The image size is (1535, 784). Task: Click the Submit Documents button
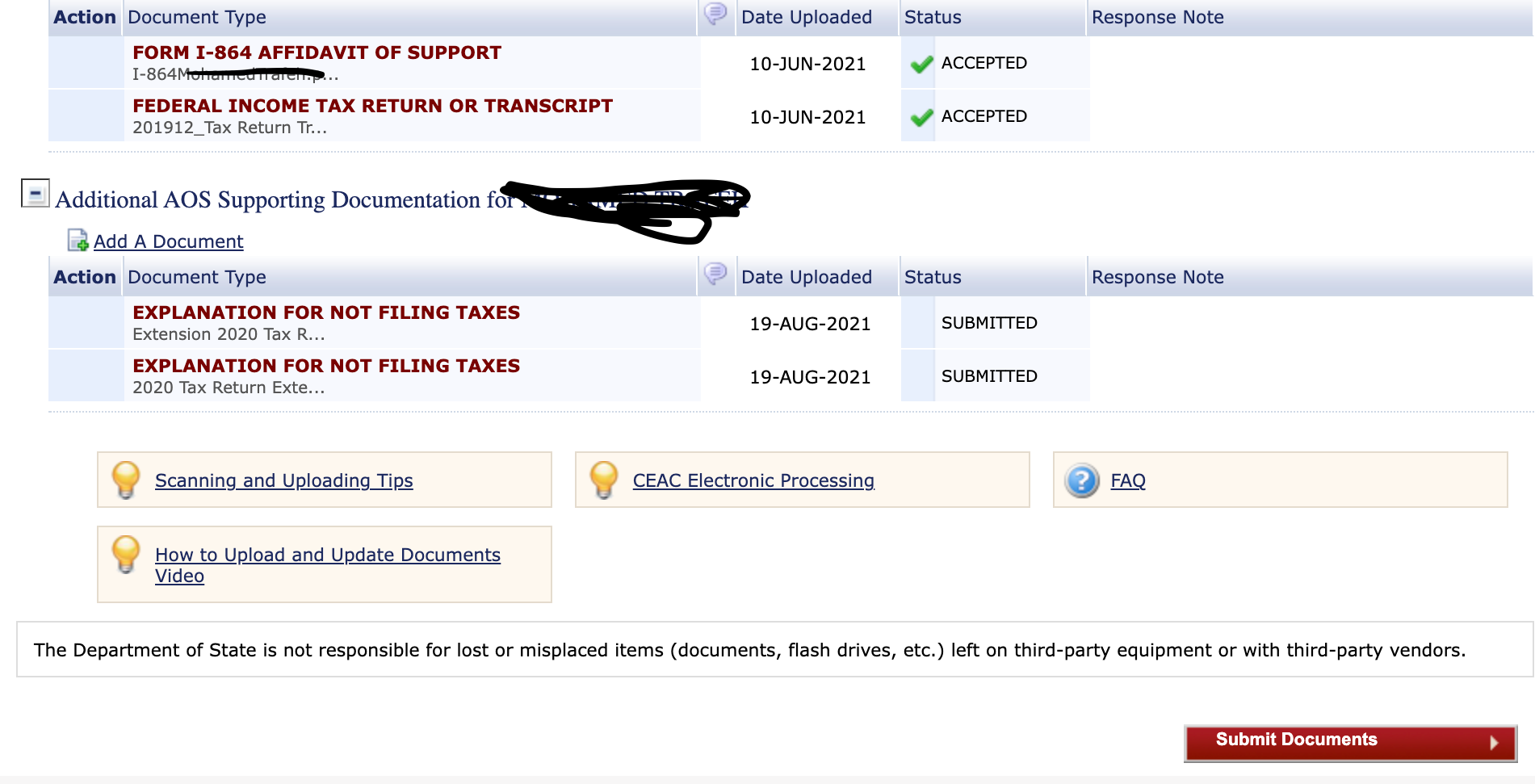click(x=1350, y=743)
